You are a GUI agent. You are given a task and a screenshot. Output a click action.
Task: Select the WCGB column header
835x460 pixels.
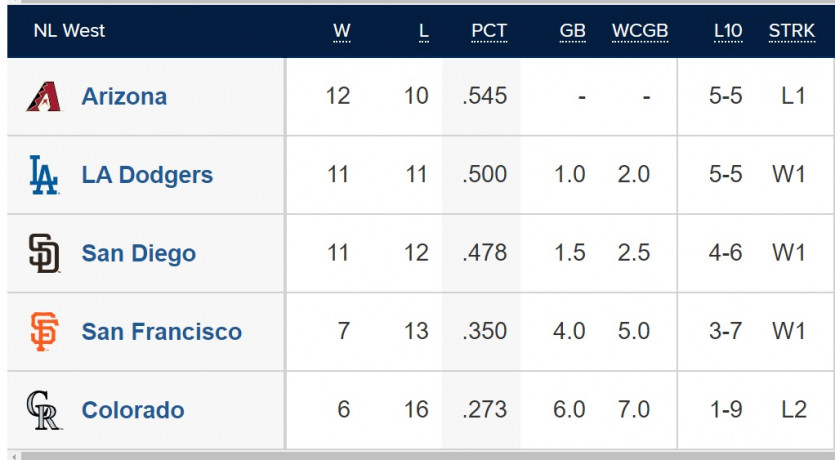point(640,31)
